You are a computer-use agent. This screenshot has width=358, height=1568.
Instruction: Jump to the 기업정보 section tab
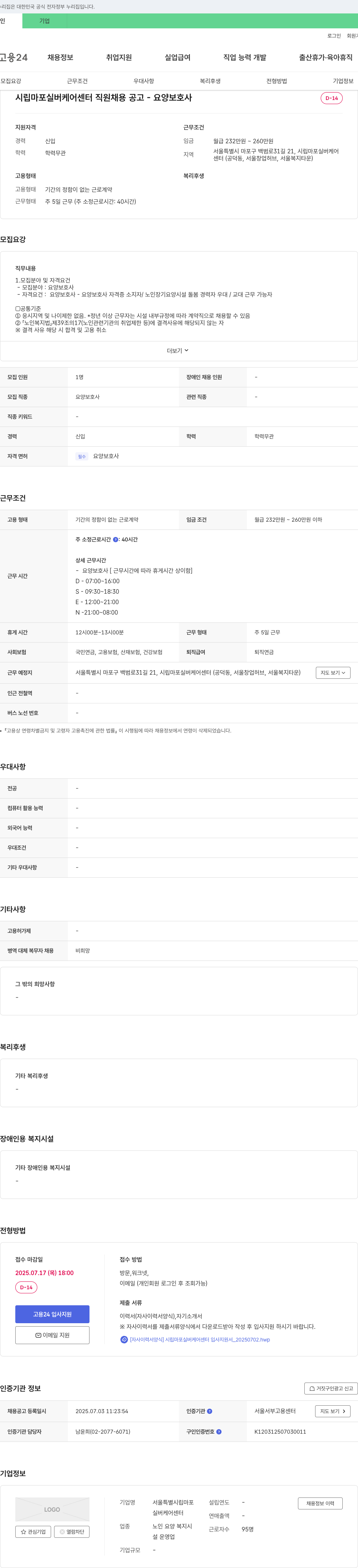[343, 81]
